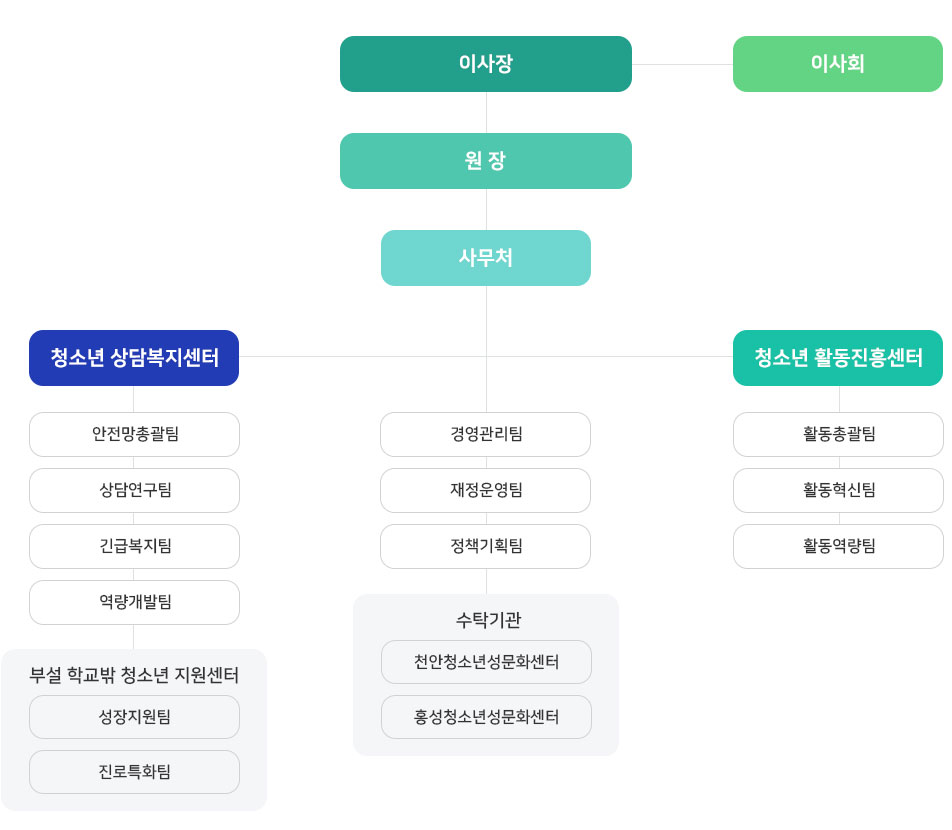This screenshot has width=952, height=830.
Task: Click the 천안청소년성문화센터 box
Action: tap(486, 662)
